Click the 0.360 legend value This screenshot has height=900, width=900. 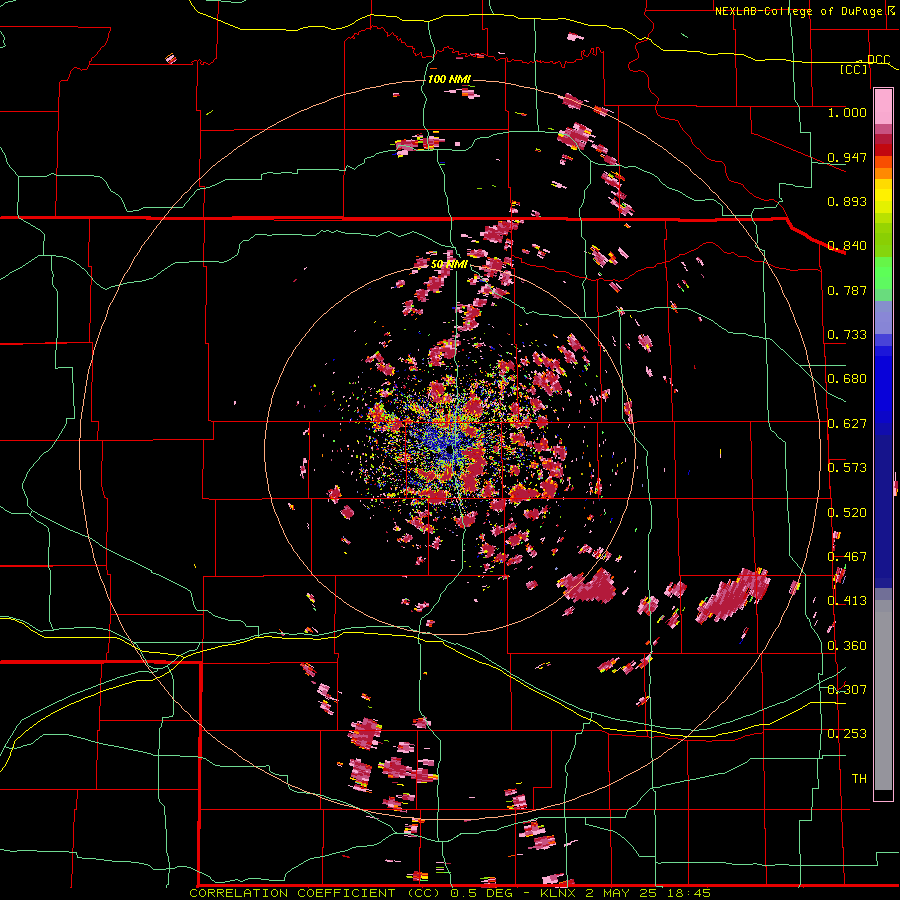[x=847, y=646]
